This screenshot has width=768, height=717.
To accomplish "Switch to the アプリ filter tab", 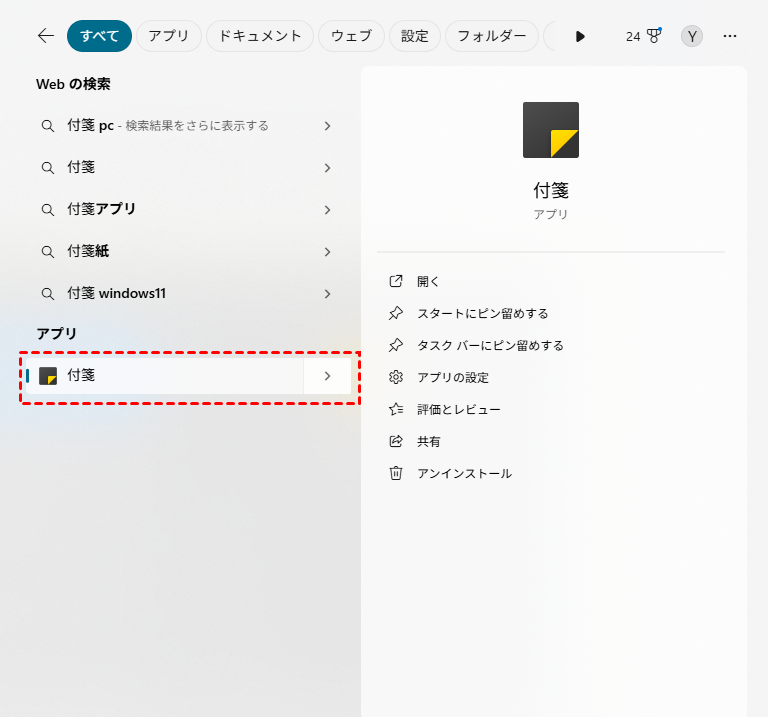I will [169, 36].
